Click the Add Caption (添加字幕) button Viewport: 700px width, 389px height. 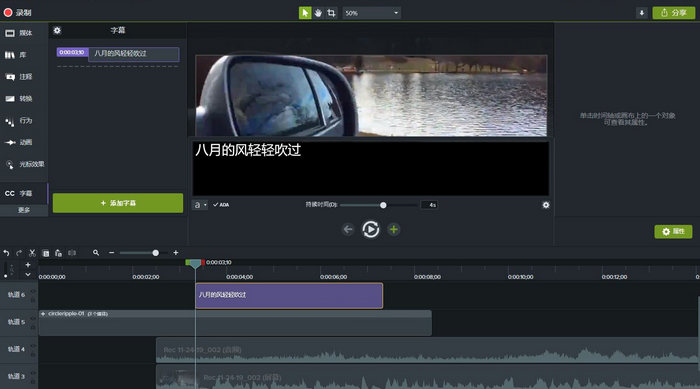coord(118,203)
